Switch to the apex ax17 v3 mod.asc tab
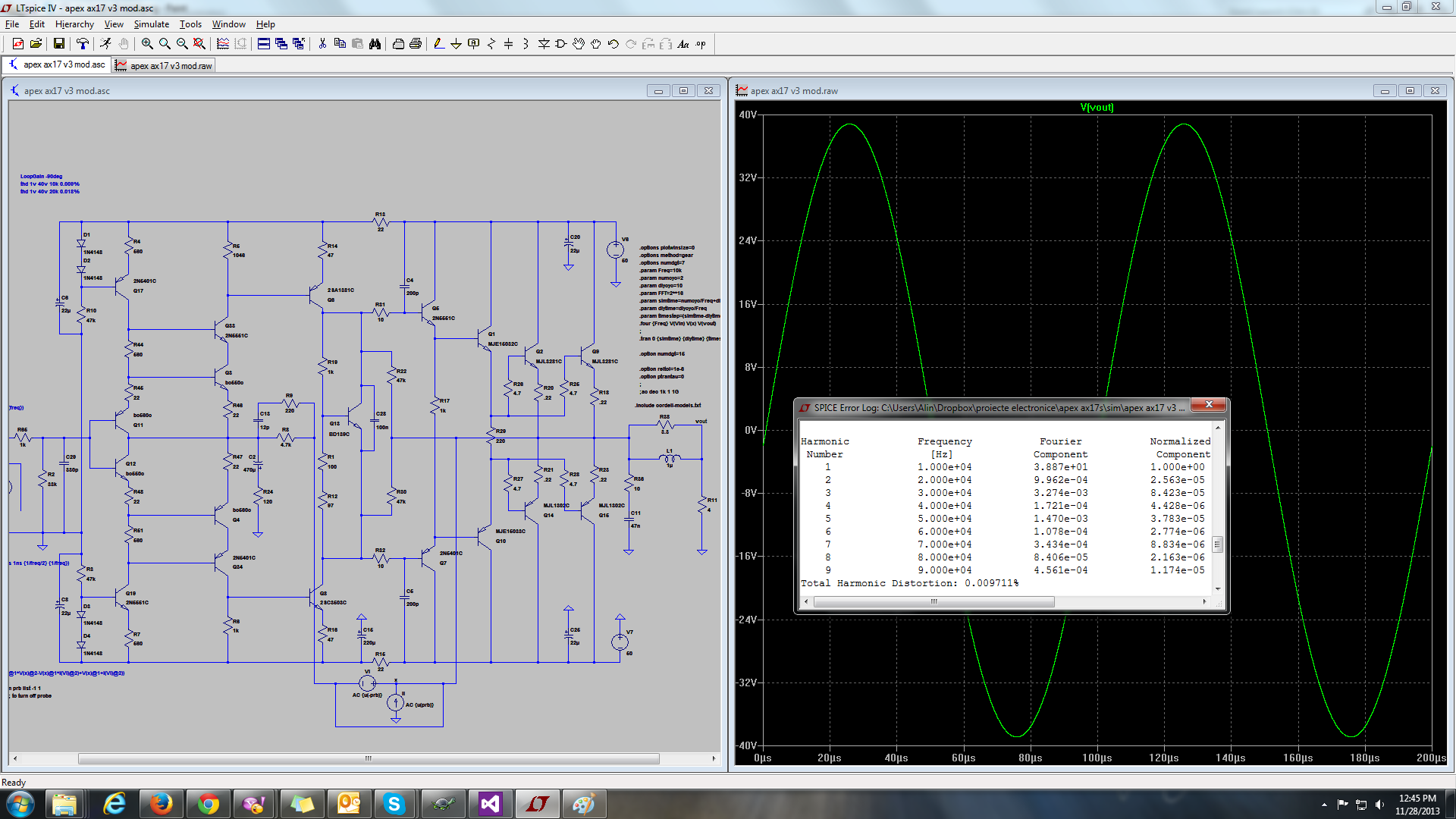Image resolution: width=1456 pixels, height=819 pixels. tap(57, 64)
